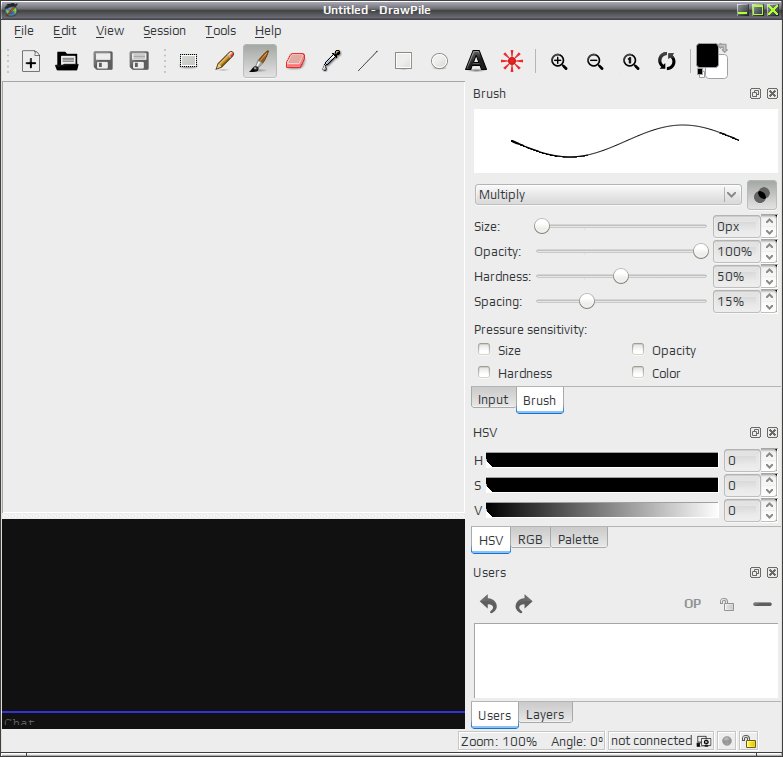Close the HSV dock panel

pyautogui.click(x=772, y=432)
